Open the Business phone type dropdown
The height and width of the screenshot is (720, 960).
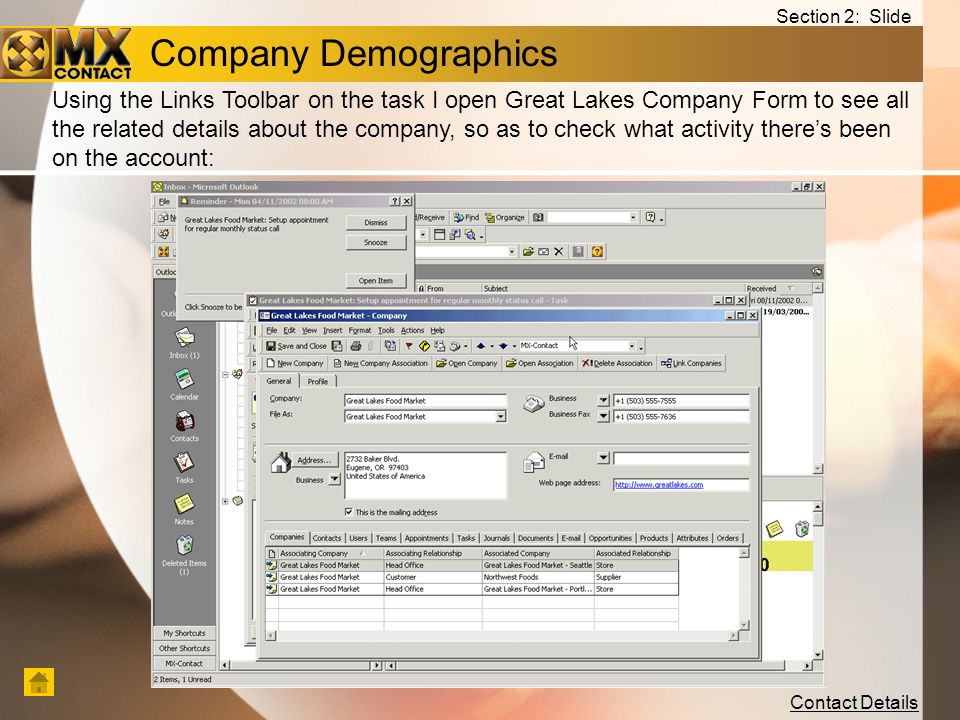point(603,400)
